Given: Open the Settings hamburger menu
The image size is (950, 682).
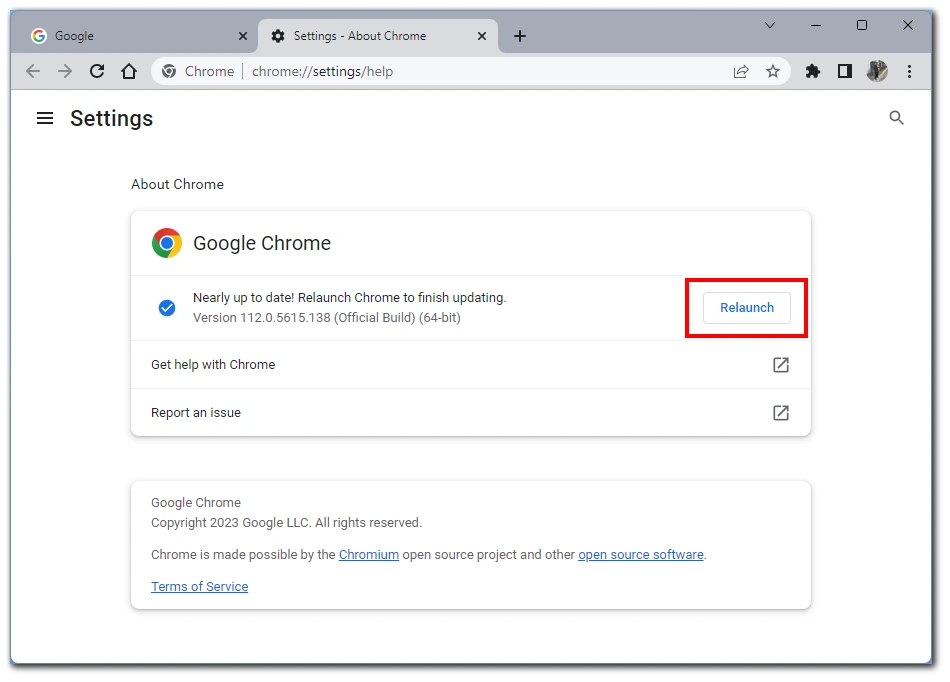Looking at the screenshot, I should [45, 118].
